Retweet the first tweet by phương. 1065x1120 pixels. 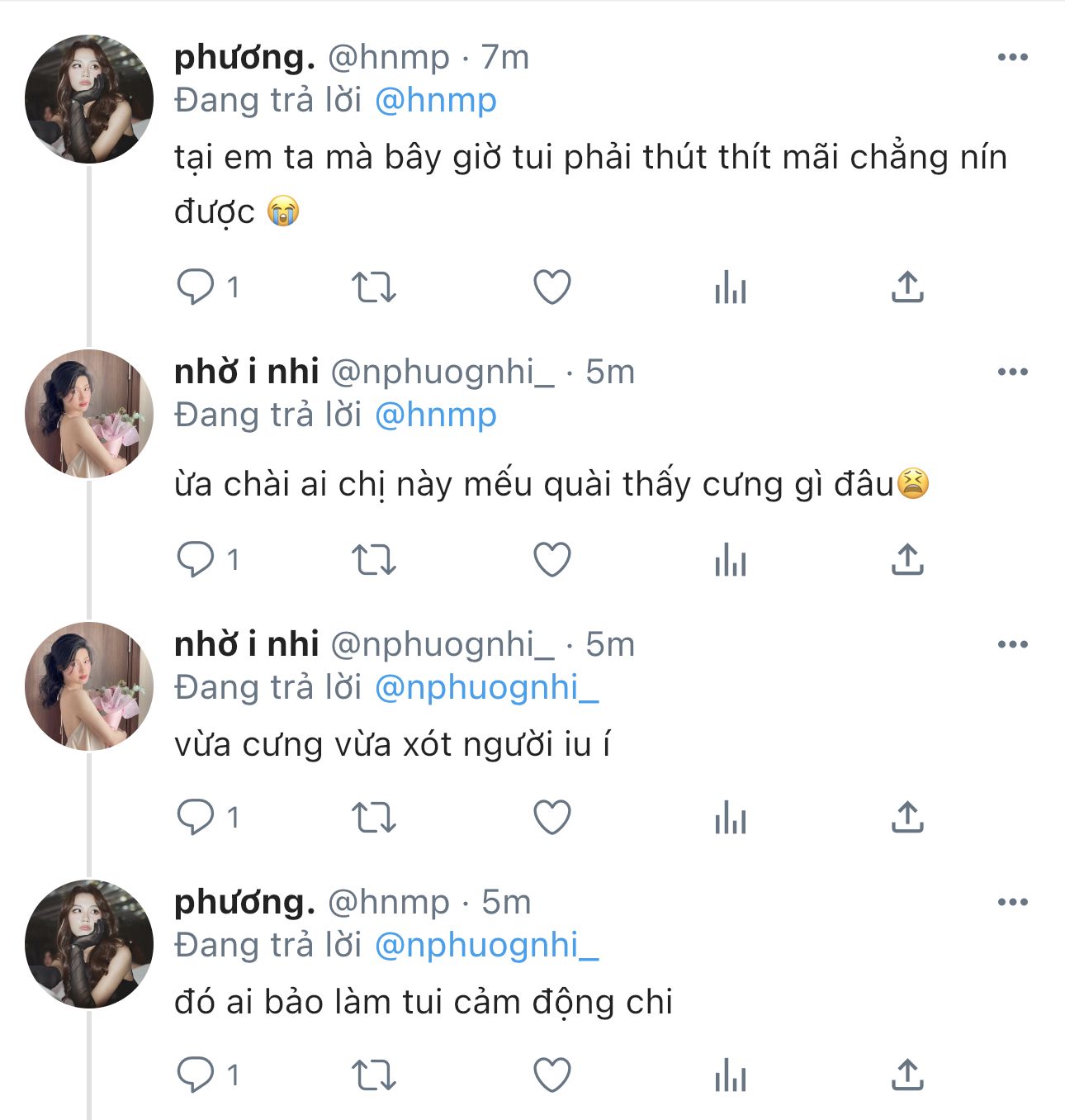(x=374, y=287)
